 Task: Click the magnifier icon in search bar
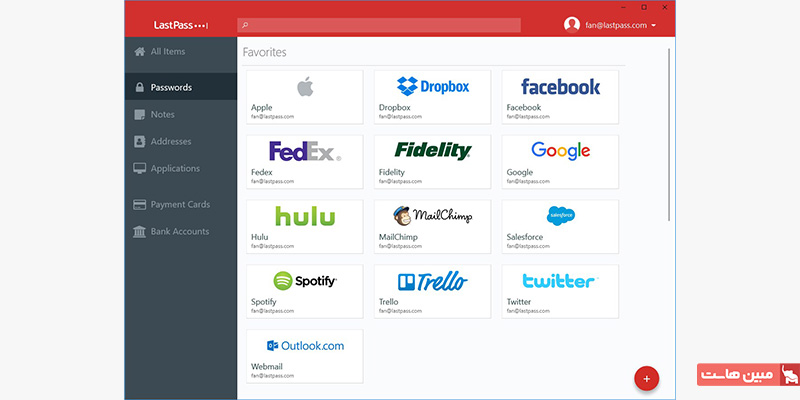tap(245, 25)
